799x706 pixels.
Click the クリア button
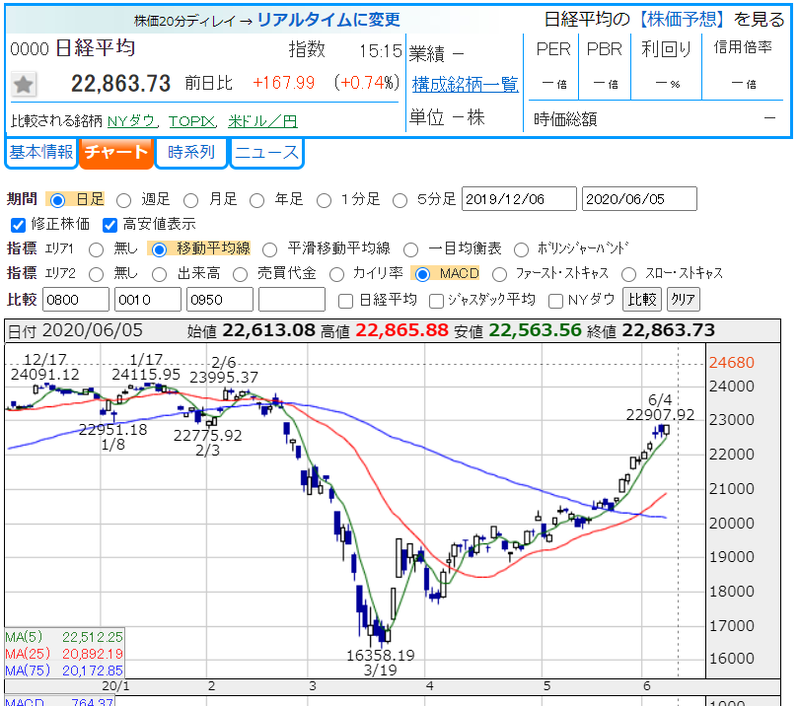(683, 300)
